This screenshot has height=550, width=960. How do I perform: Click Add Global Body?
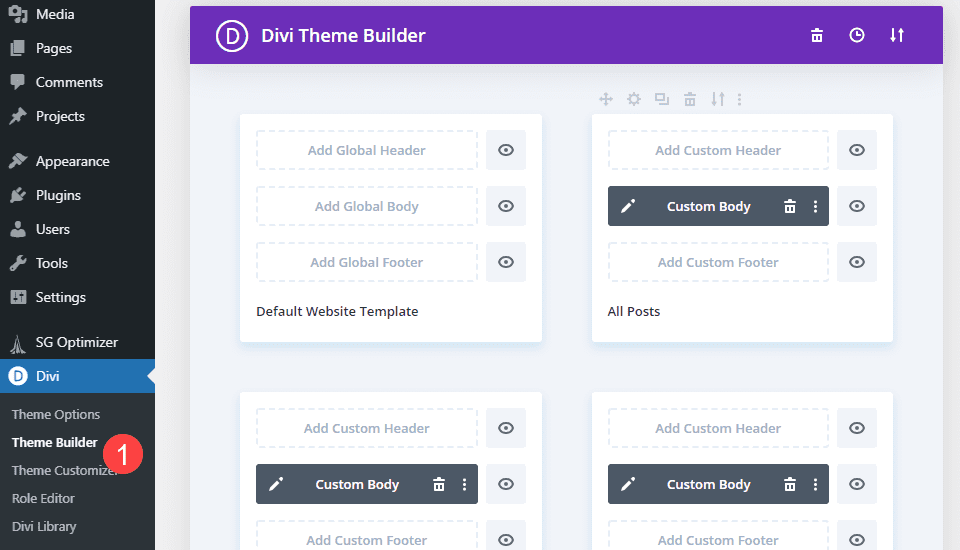click(367, 206)
